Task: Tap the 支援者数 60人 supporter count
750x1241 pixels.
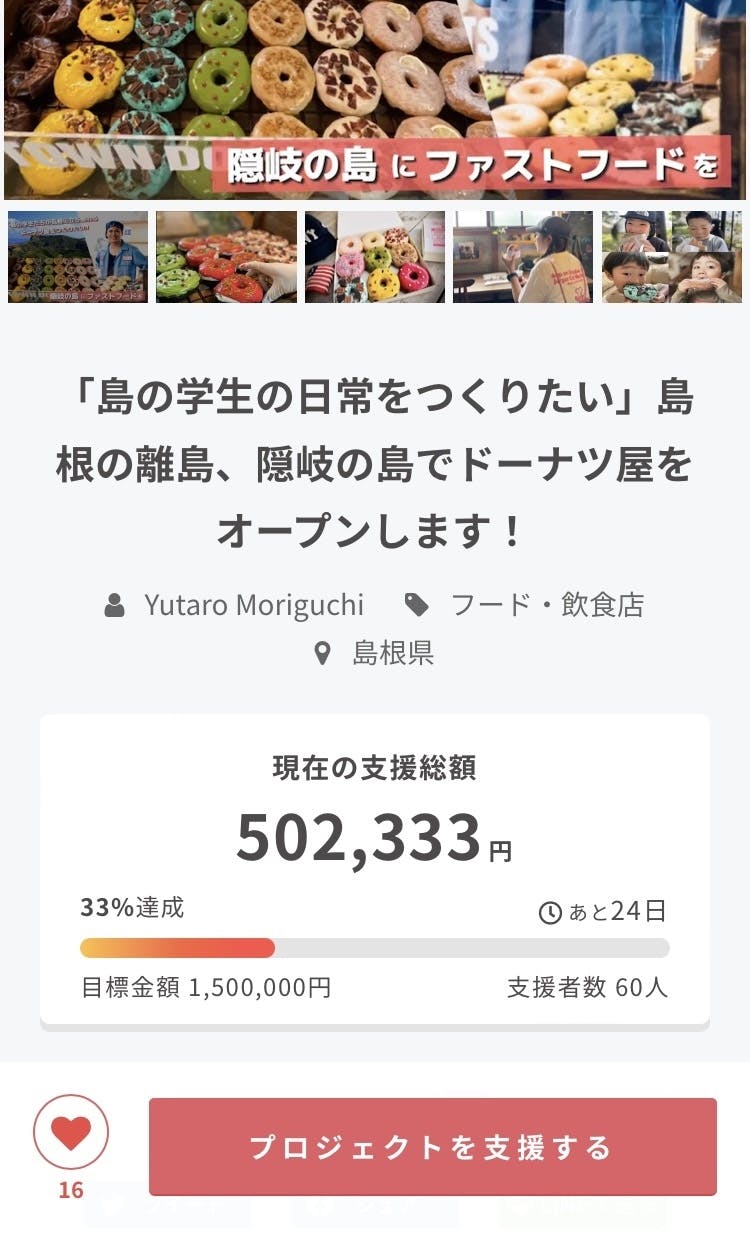Action: click(x=587, y=988)
